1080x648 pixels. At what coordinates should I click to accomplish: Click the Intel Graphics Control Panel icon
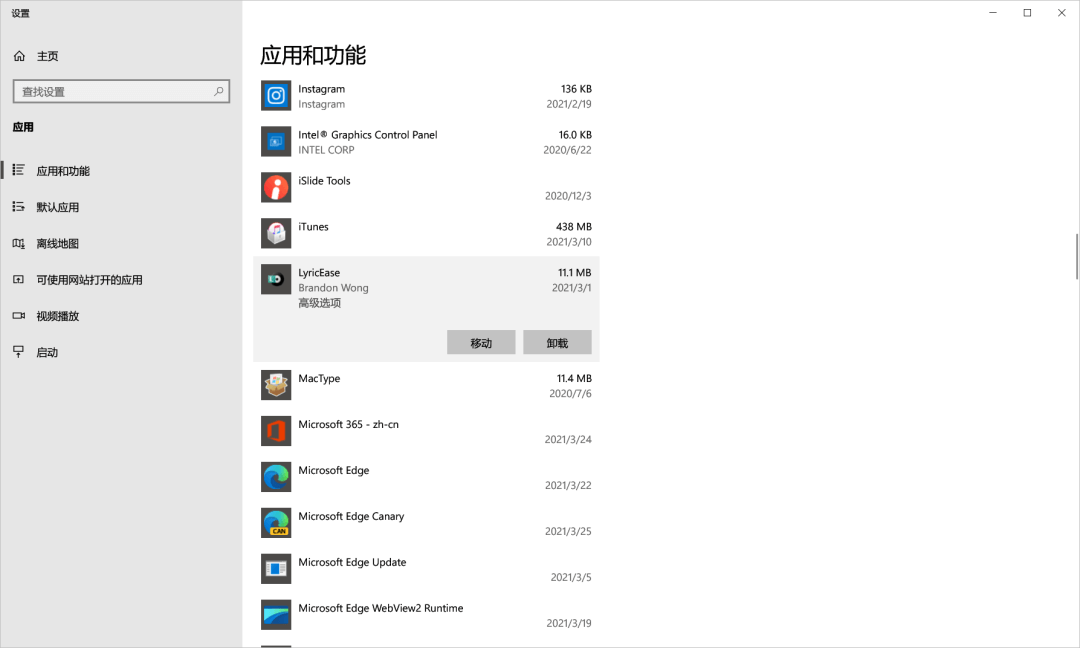pyautogui.click(x=276, y=142)
